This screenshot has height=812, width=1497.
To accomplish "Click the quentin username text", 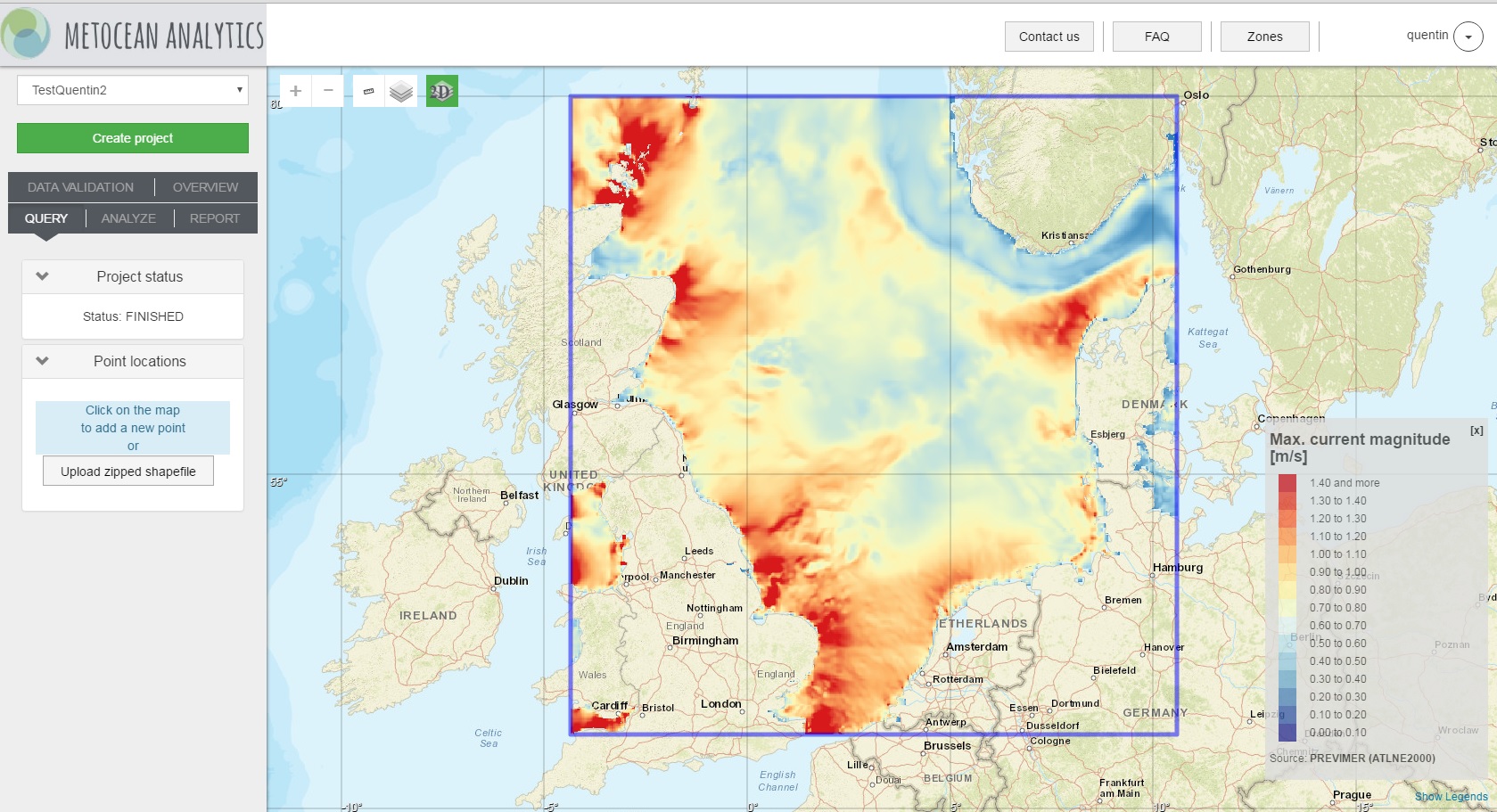I will (1427, 36).
